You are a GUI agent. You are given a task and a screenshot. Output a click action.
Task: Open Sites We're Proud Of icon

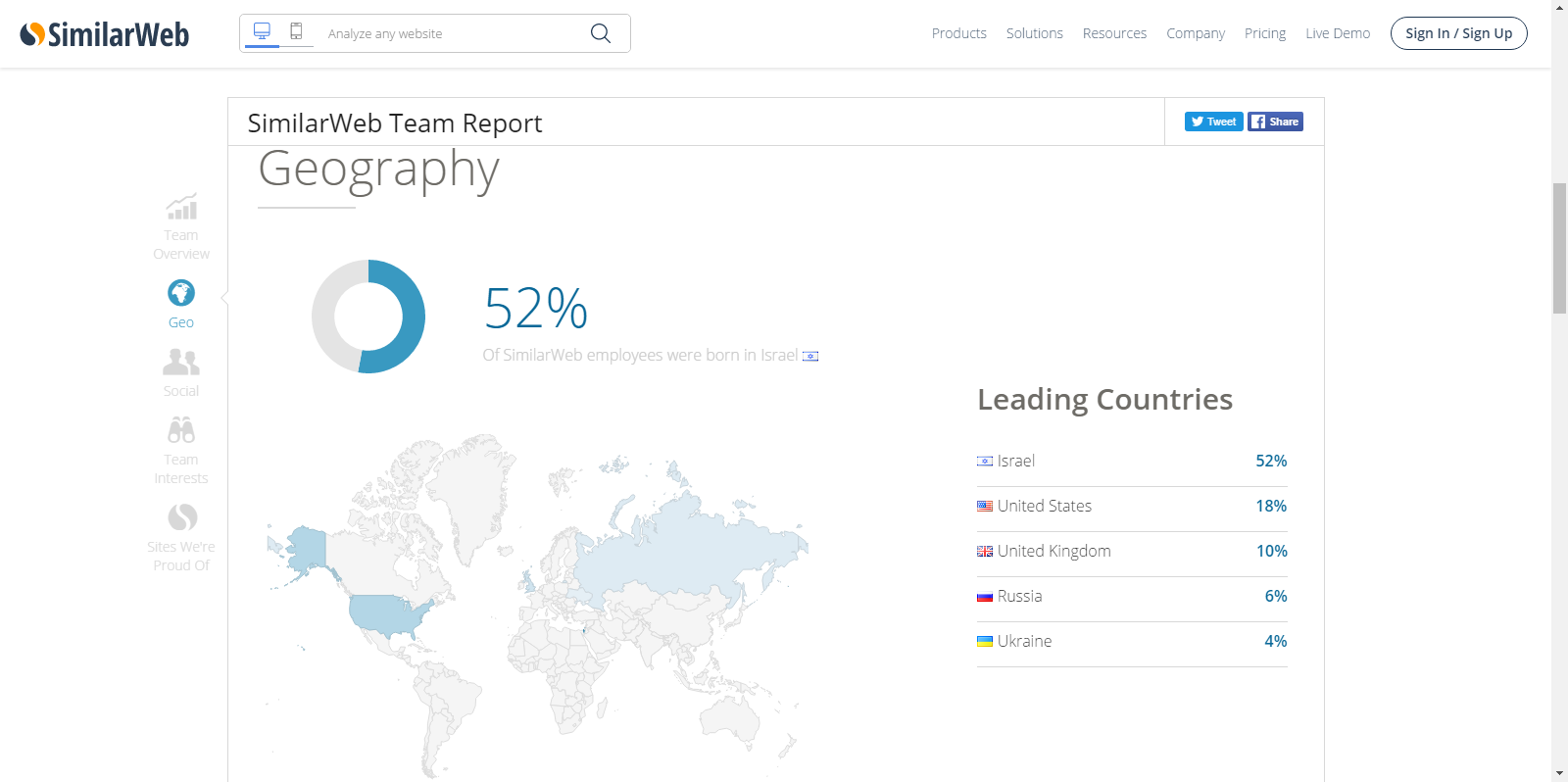coord(182,517)
